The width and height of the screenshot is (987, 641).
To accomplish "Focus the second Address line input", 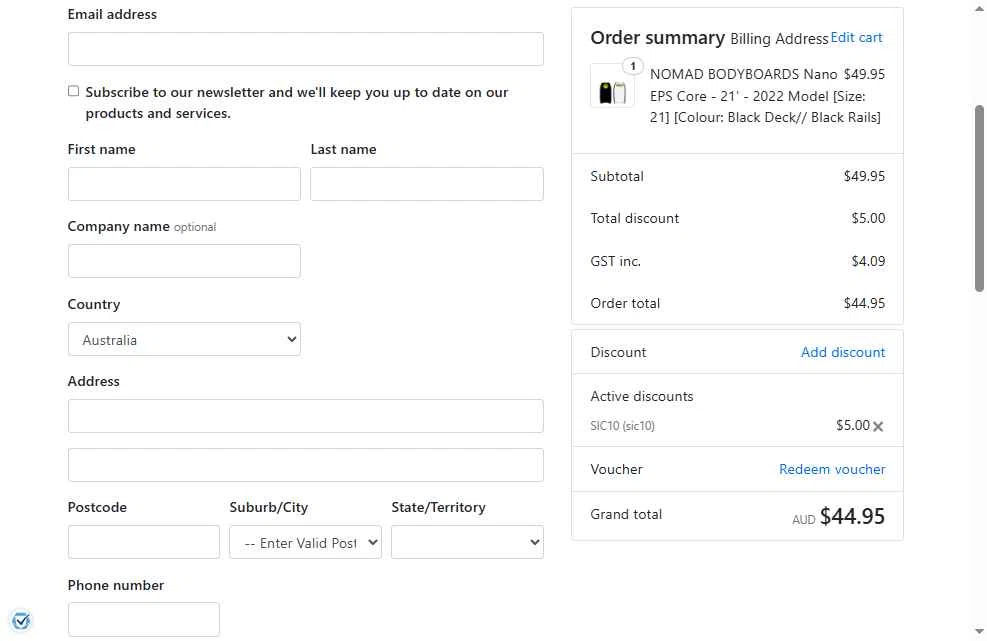I will tap(305, 465).
